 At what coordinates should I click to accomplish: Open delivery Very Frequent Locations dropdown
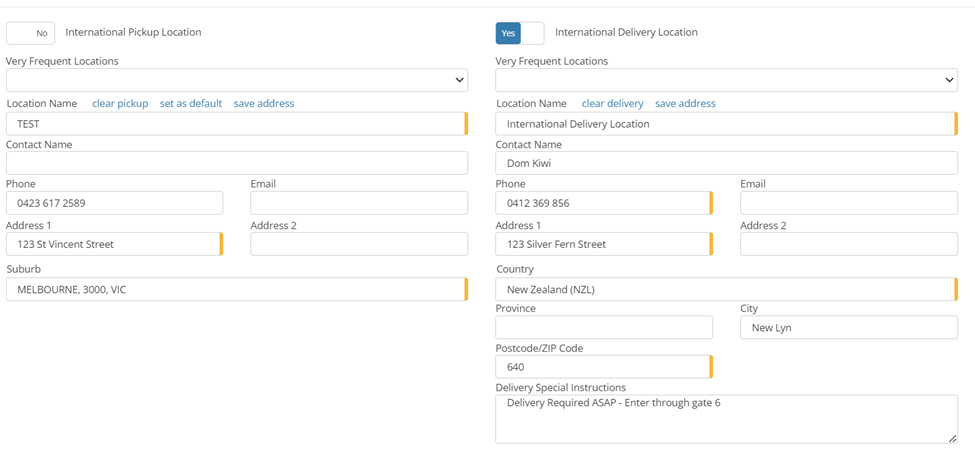tap(726, 80)
